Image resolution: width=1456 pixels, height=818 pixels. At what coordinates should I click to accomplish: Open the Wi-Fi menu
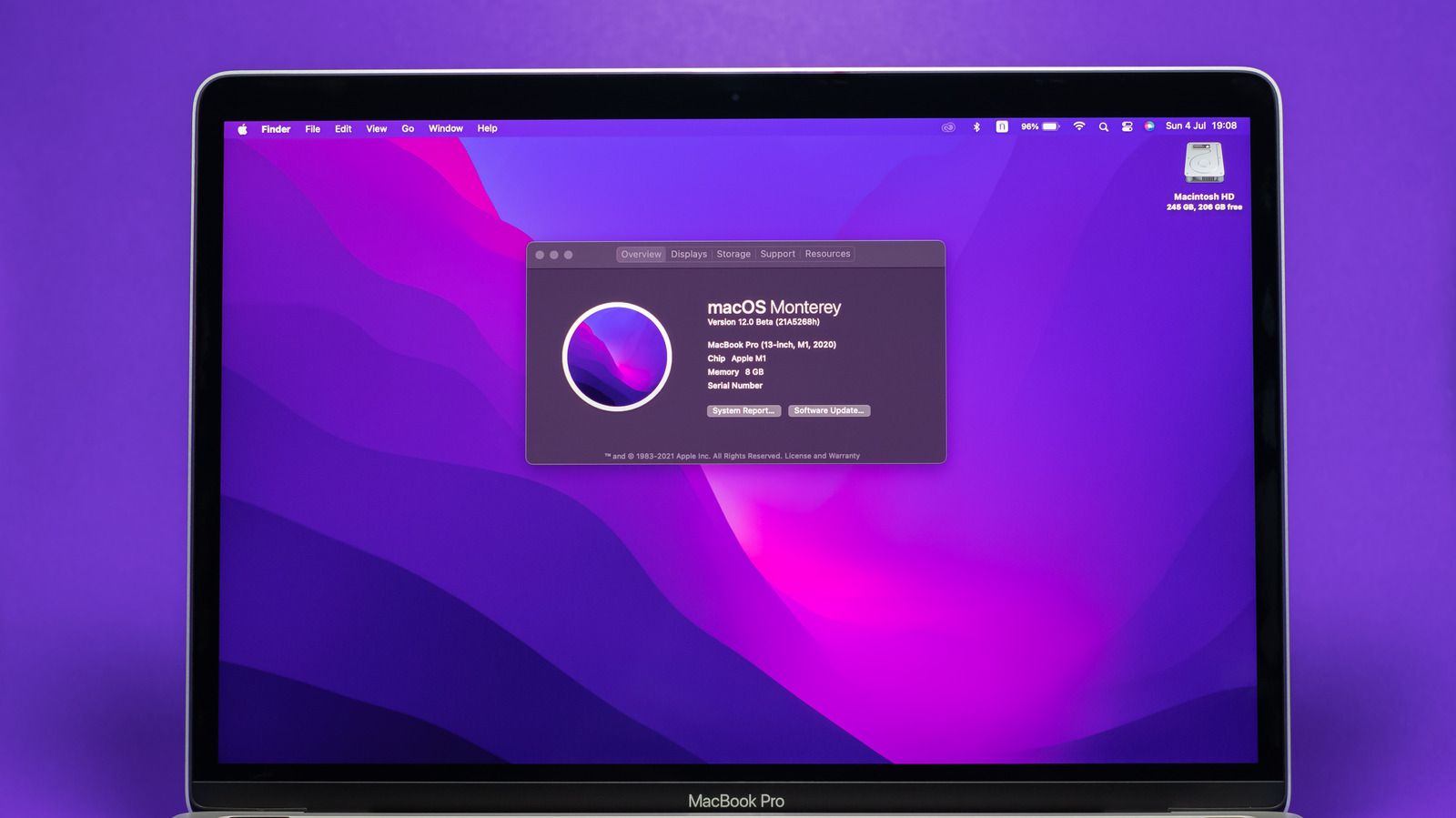tap(1079, 126)
